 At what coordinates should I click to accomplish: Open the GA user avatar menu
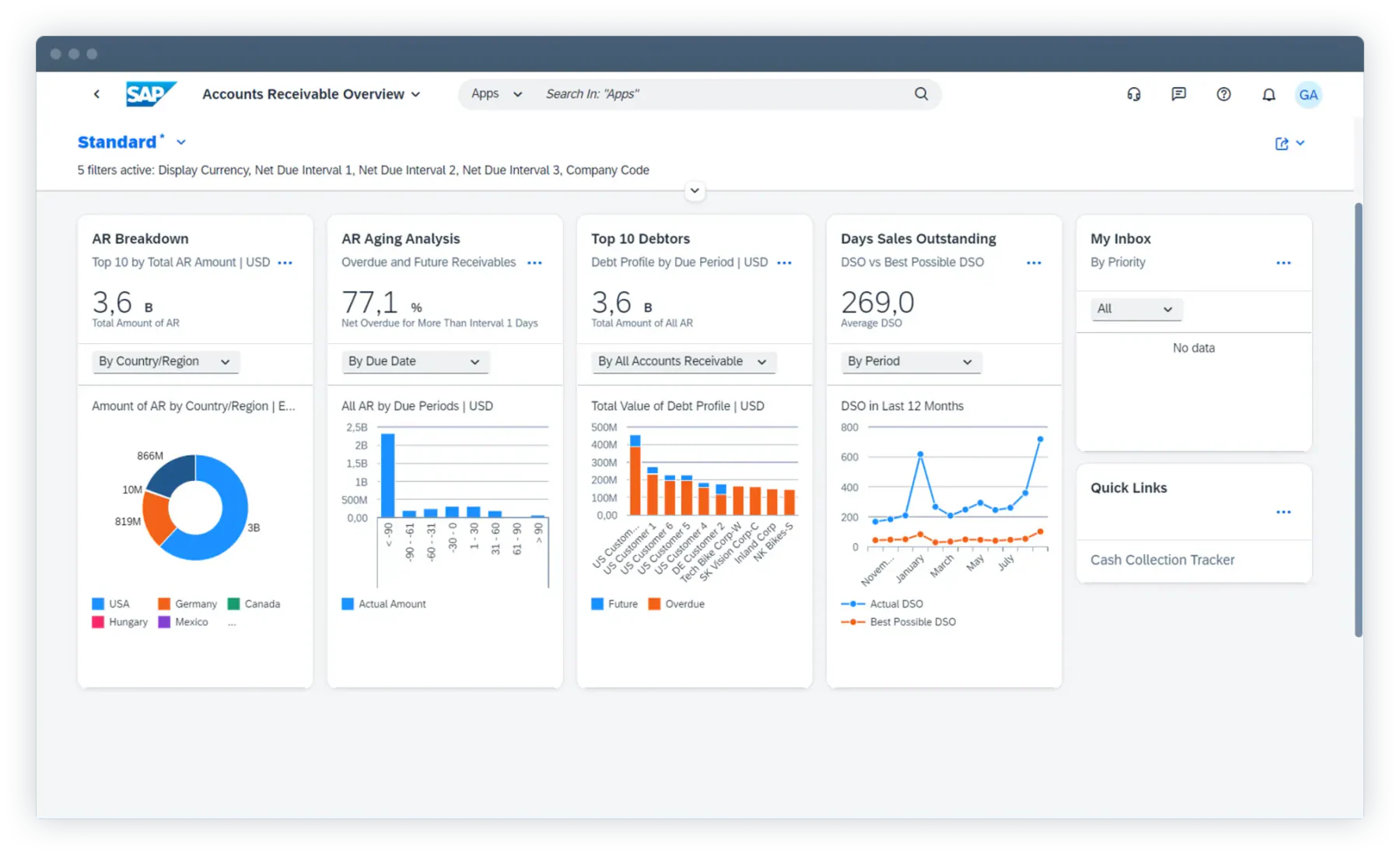pos(1308,94)
